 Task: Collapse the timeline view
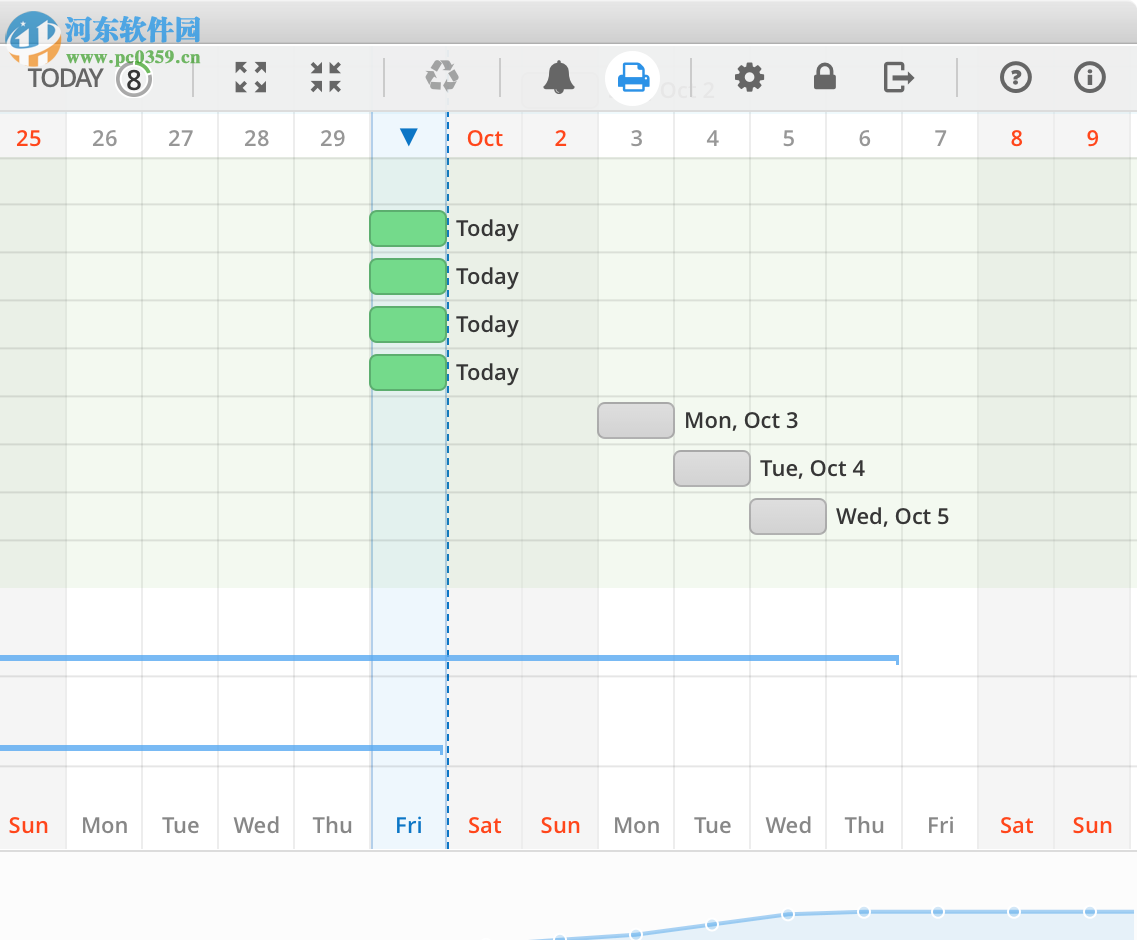[325, 77]
